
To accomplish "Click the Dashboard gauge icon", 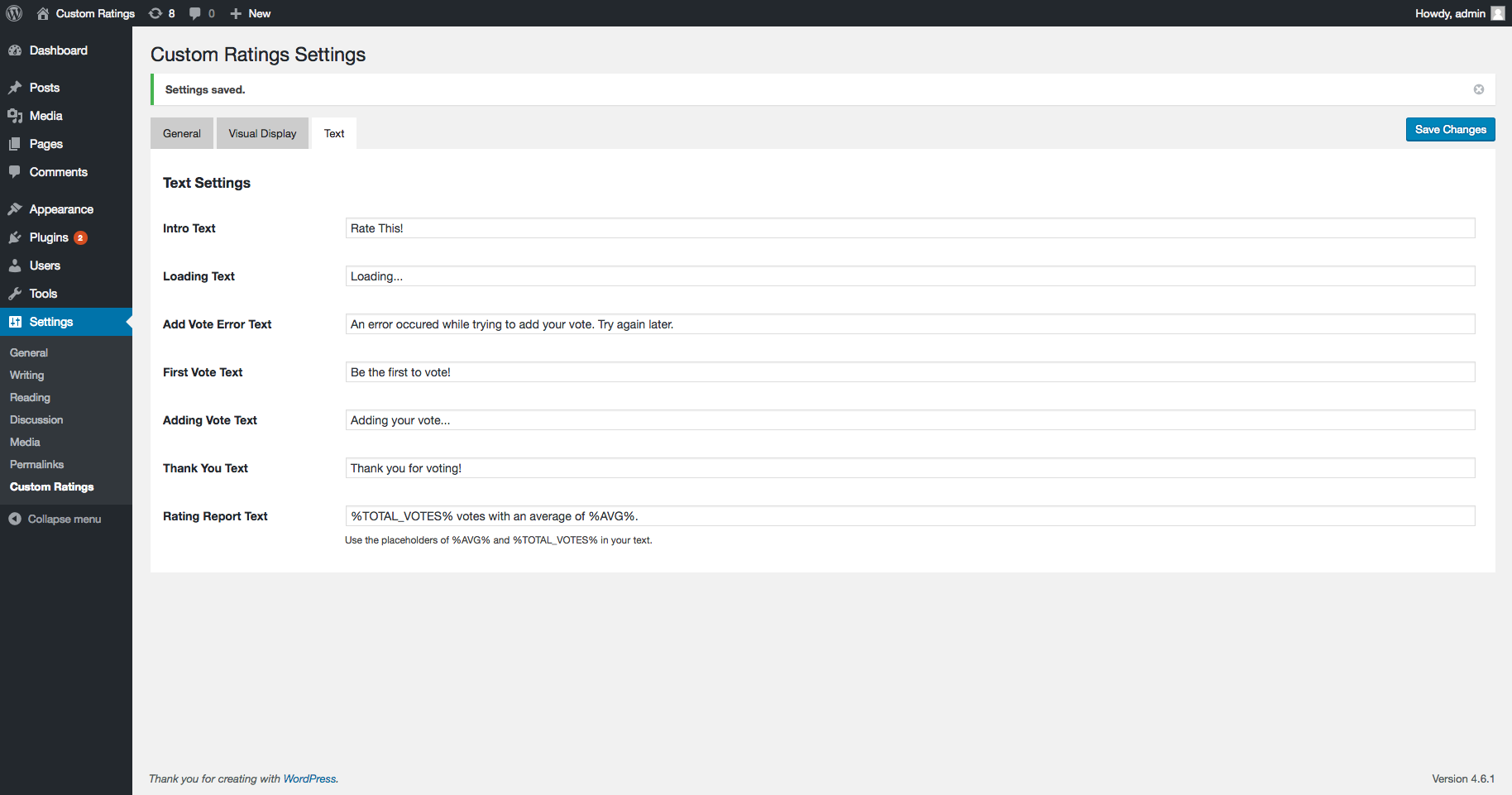I will (x=15, y=50).
